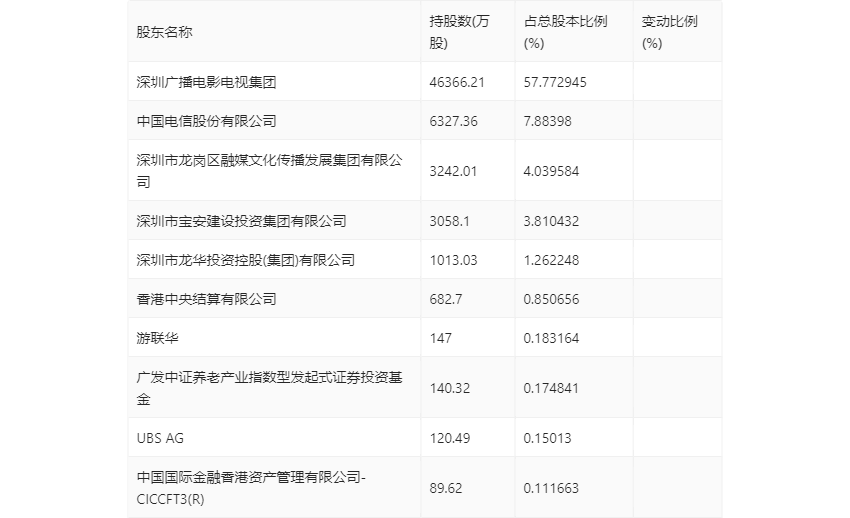Click the value 1013.03
The image size is (850, 518).
click(454, 260)
